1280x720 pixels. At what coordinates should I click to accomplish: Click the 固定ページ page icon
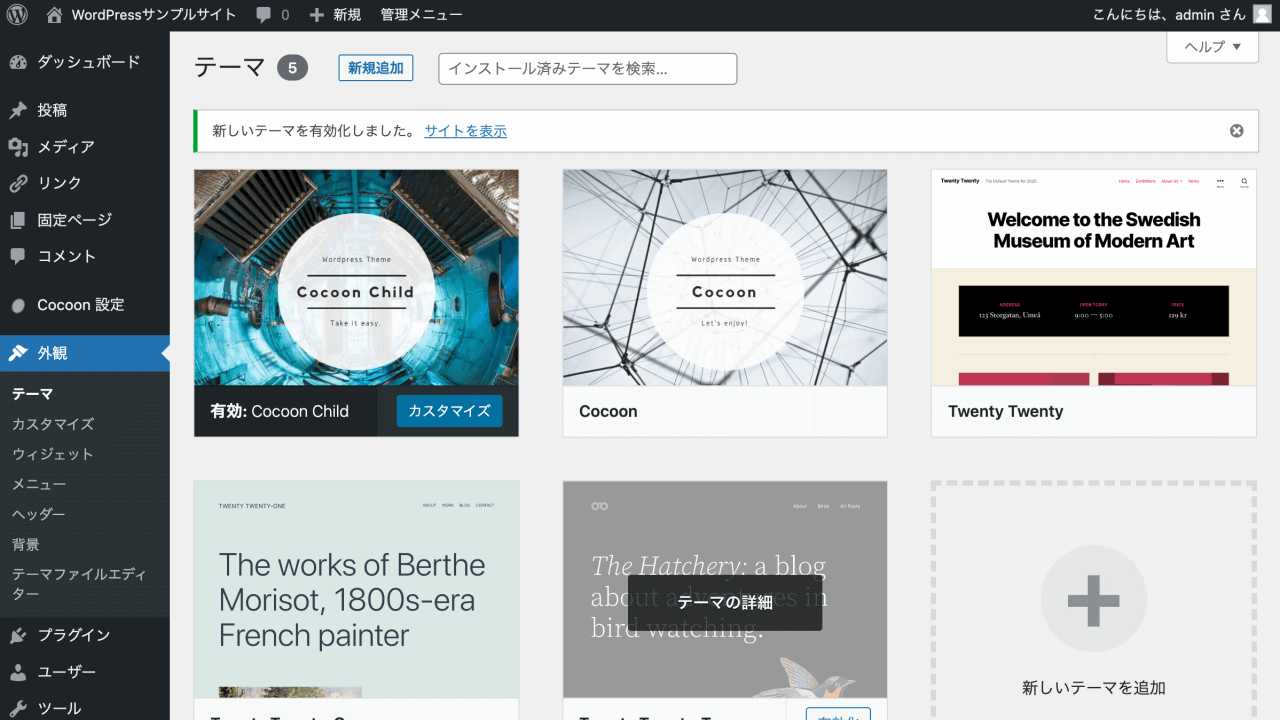click(18, 220)
